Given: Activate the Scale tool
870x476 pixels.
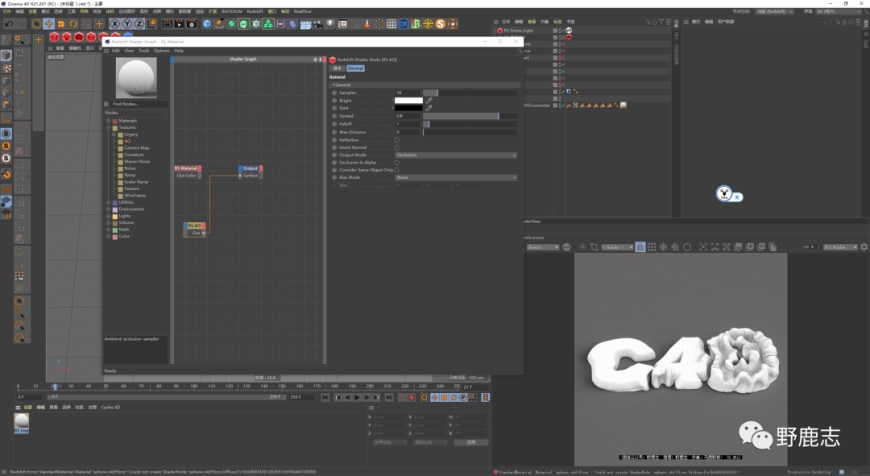Looking at the screenshot, I should (61, 24).
